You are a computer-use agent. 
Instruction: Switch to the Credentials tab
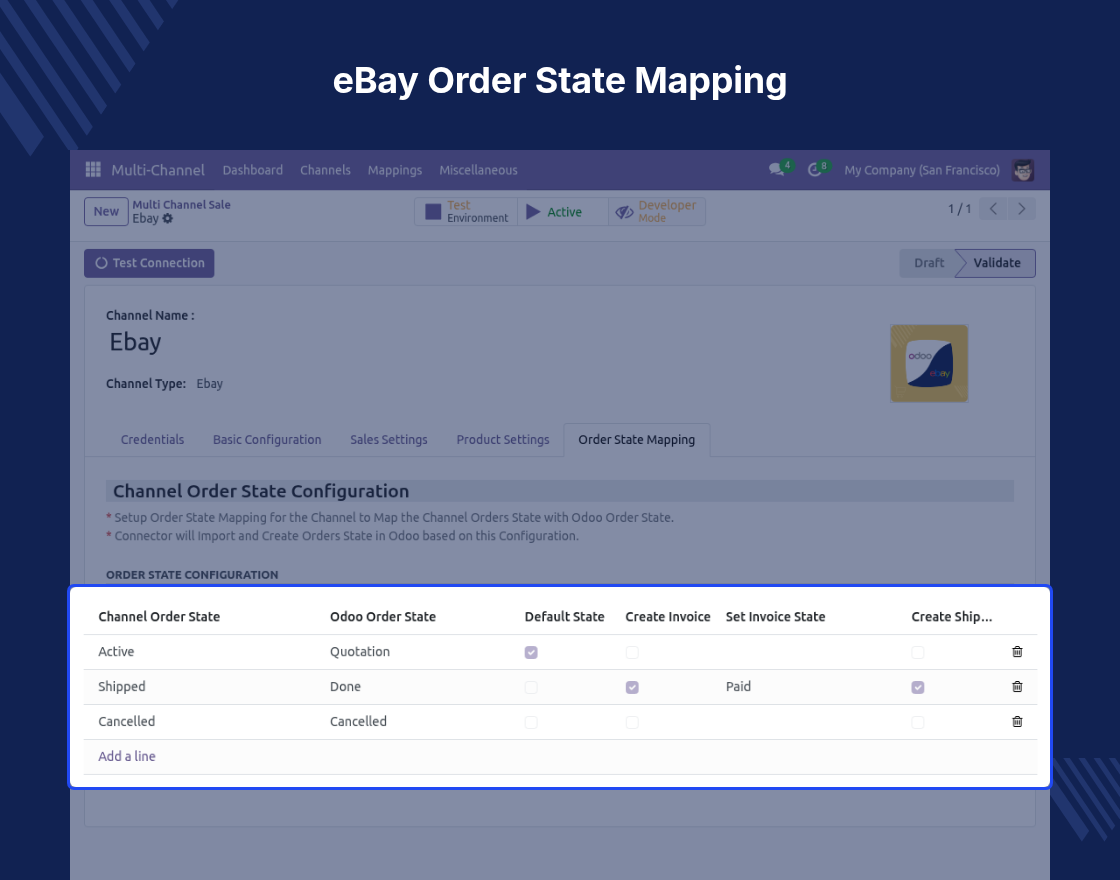point(152,439)
